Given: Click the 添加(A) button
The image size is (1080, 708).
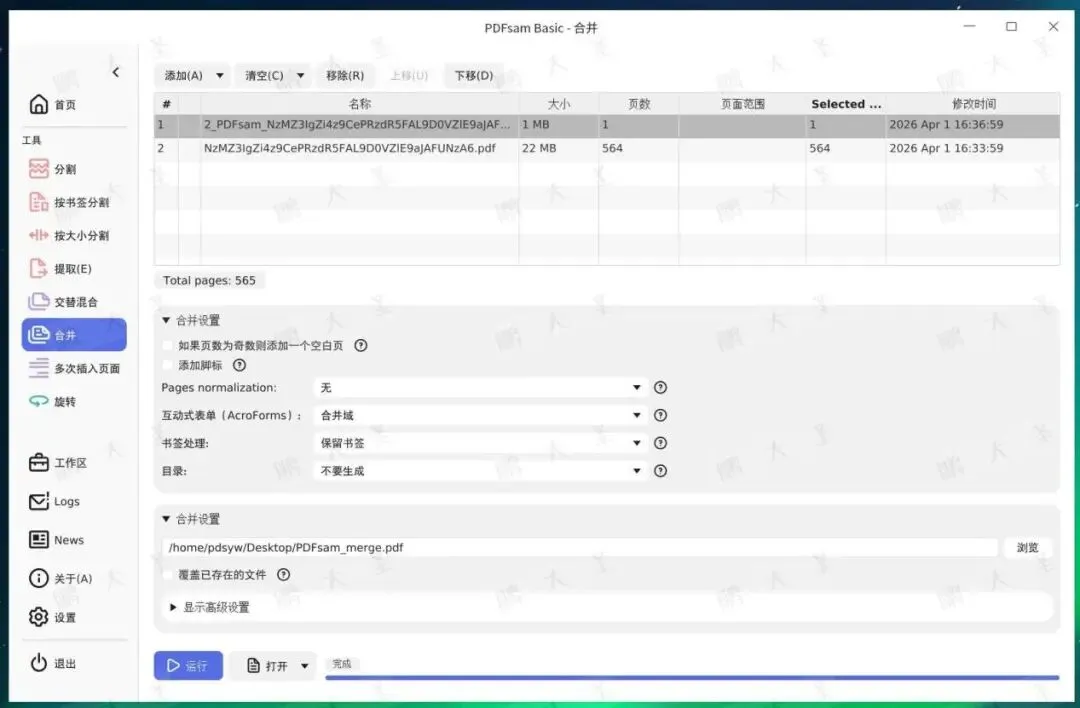Looking at the screenshot, I should [x=184, y=76].
